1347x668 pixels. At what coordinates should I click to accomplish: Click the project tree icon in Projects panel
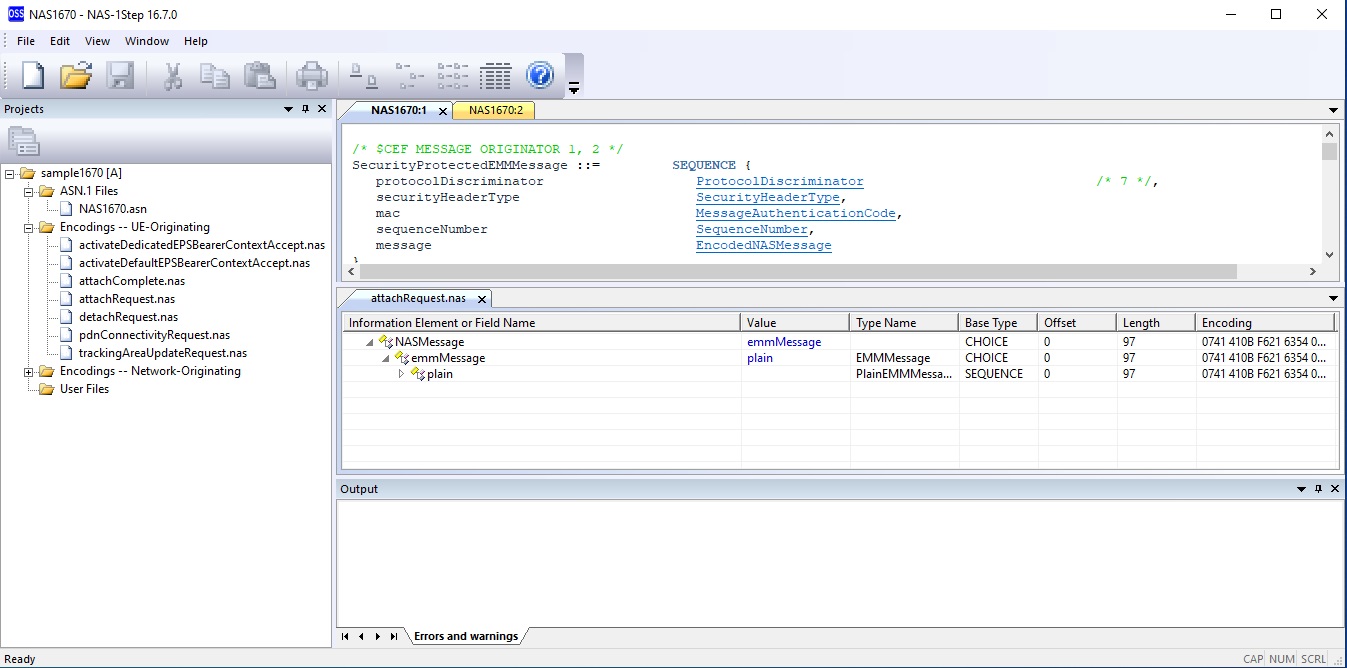[23, 141]
